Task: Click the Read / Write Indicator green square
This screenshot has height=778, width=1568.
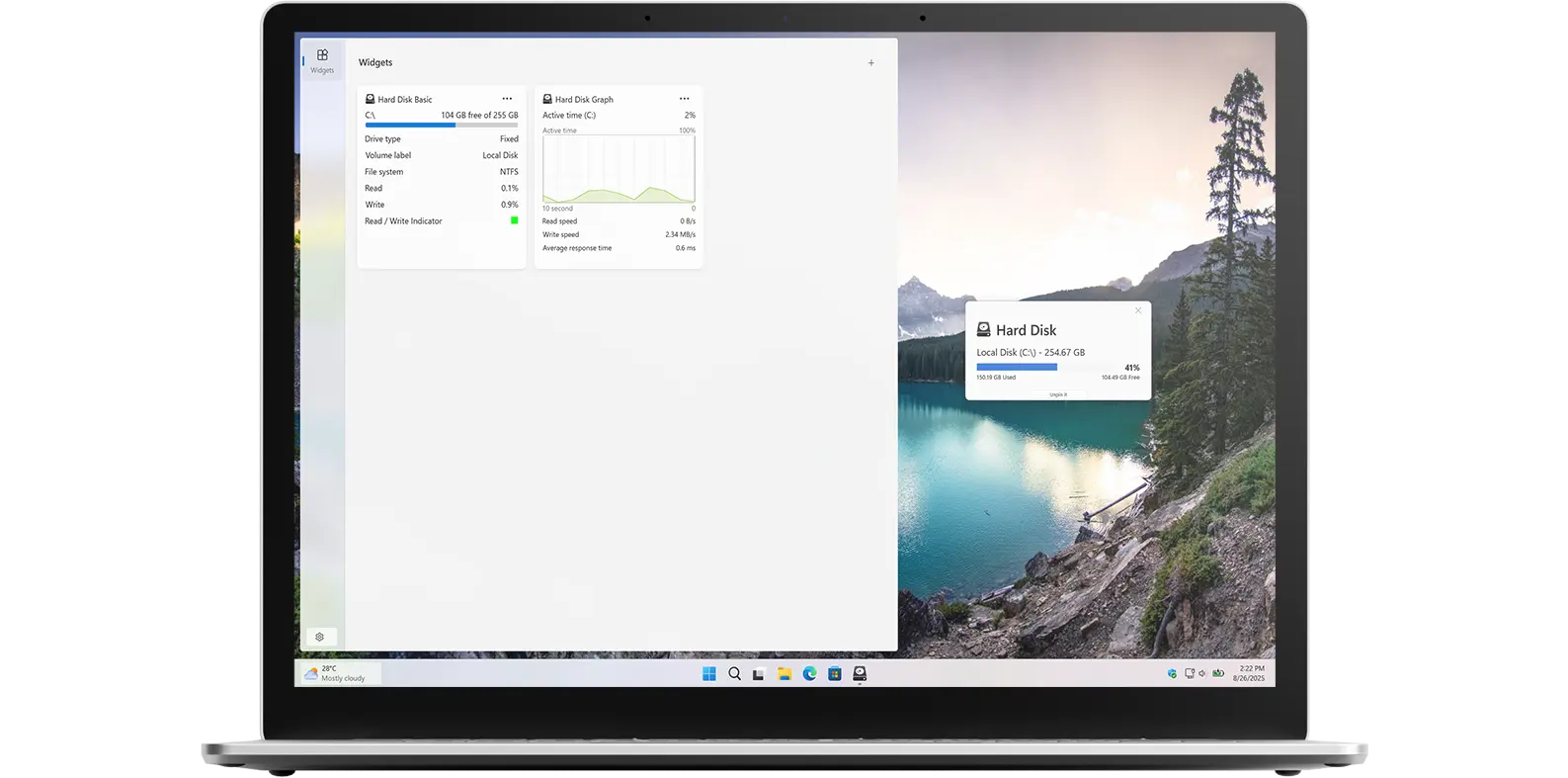Action: click(514, 220)
